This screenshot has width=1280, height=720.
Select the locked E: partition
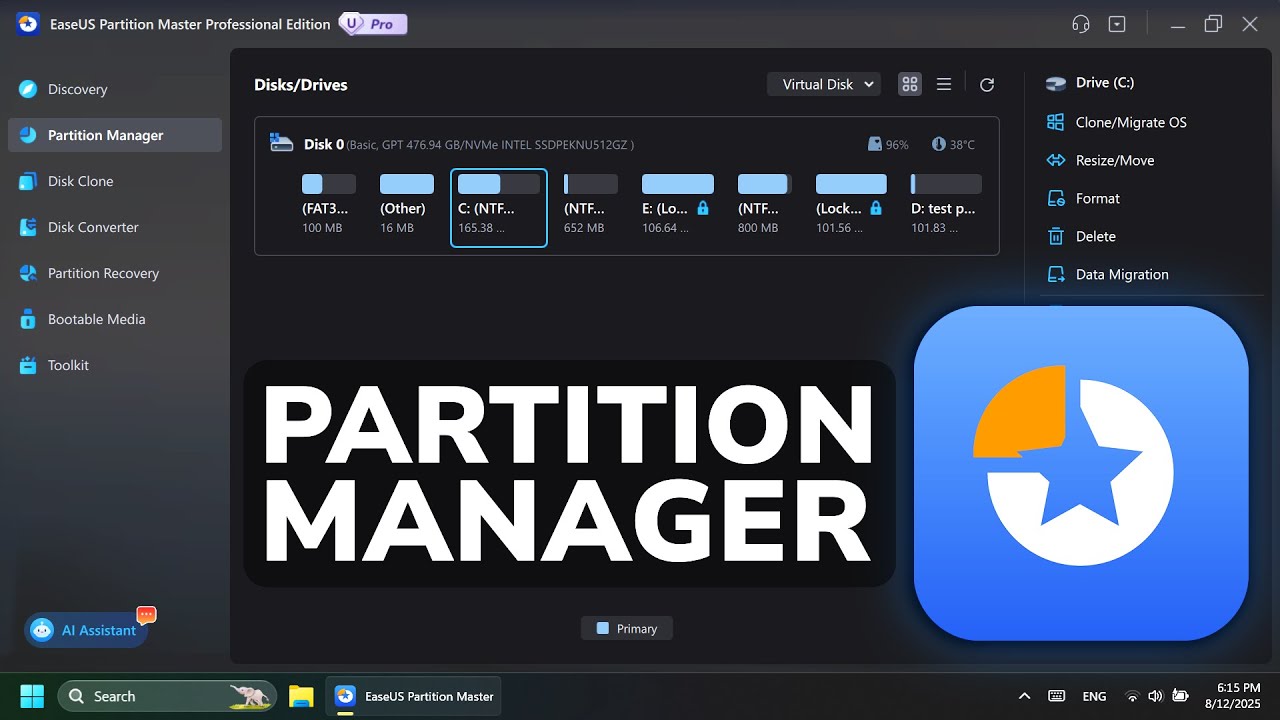click(x=677, y=206)
